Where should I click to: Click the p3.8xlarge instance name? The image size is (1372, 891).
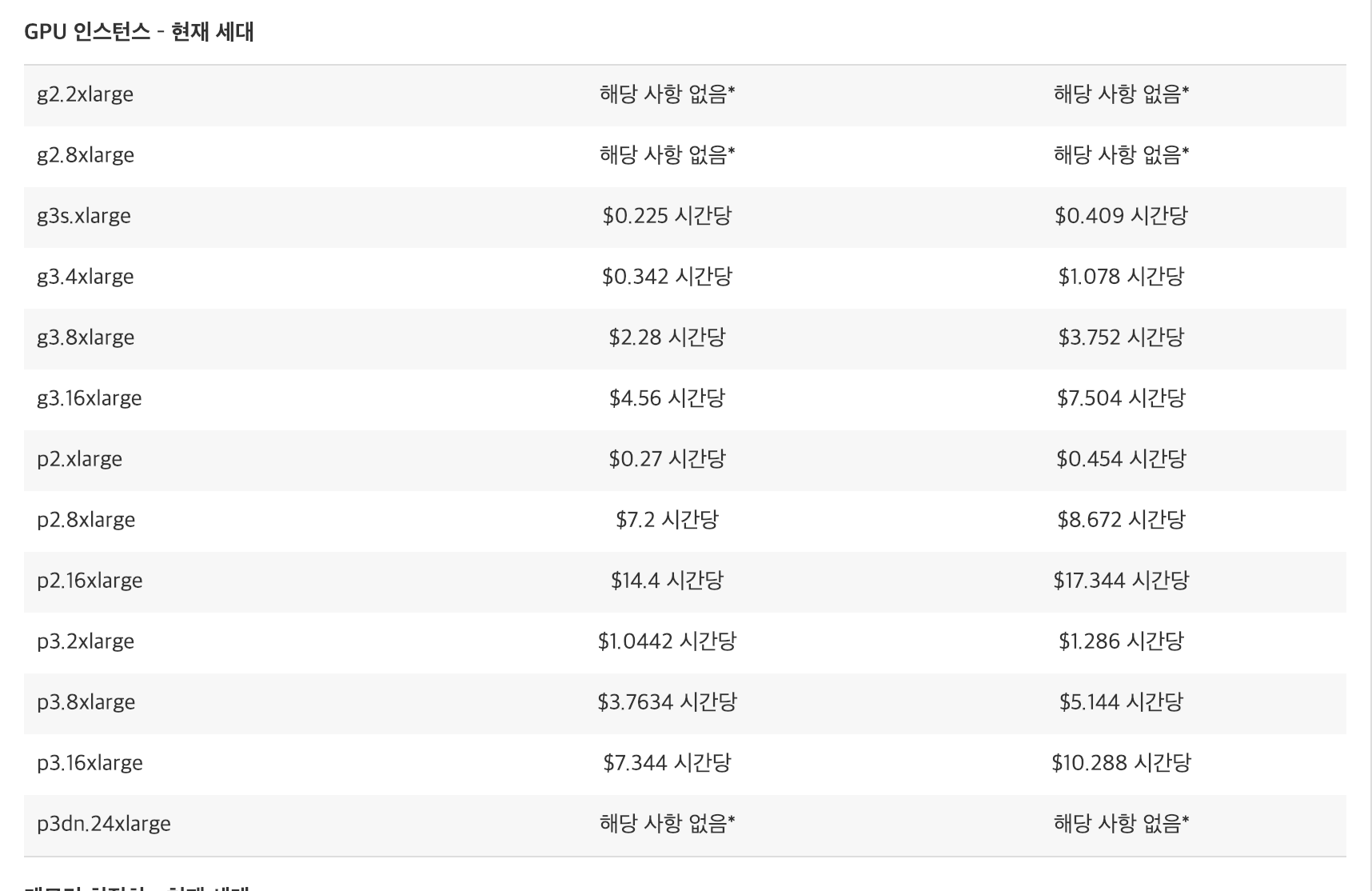[86, 702]
